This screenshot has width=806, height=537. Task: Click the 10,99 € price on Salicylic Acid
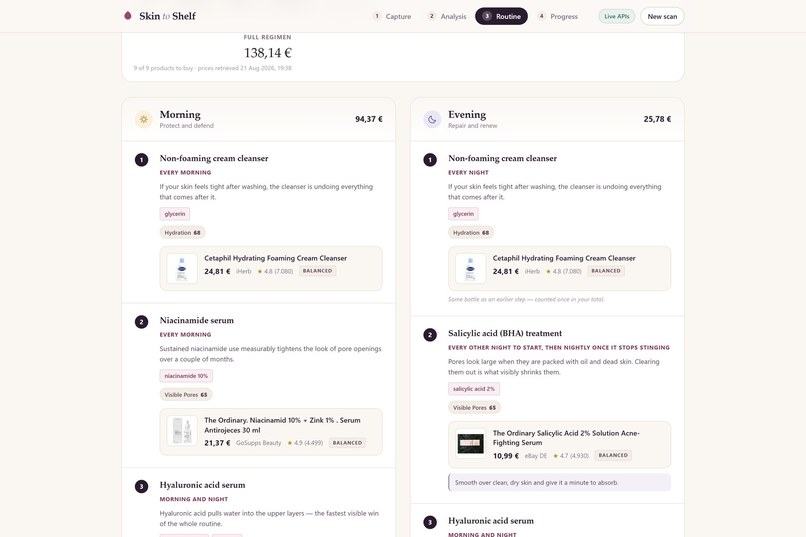505,456
